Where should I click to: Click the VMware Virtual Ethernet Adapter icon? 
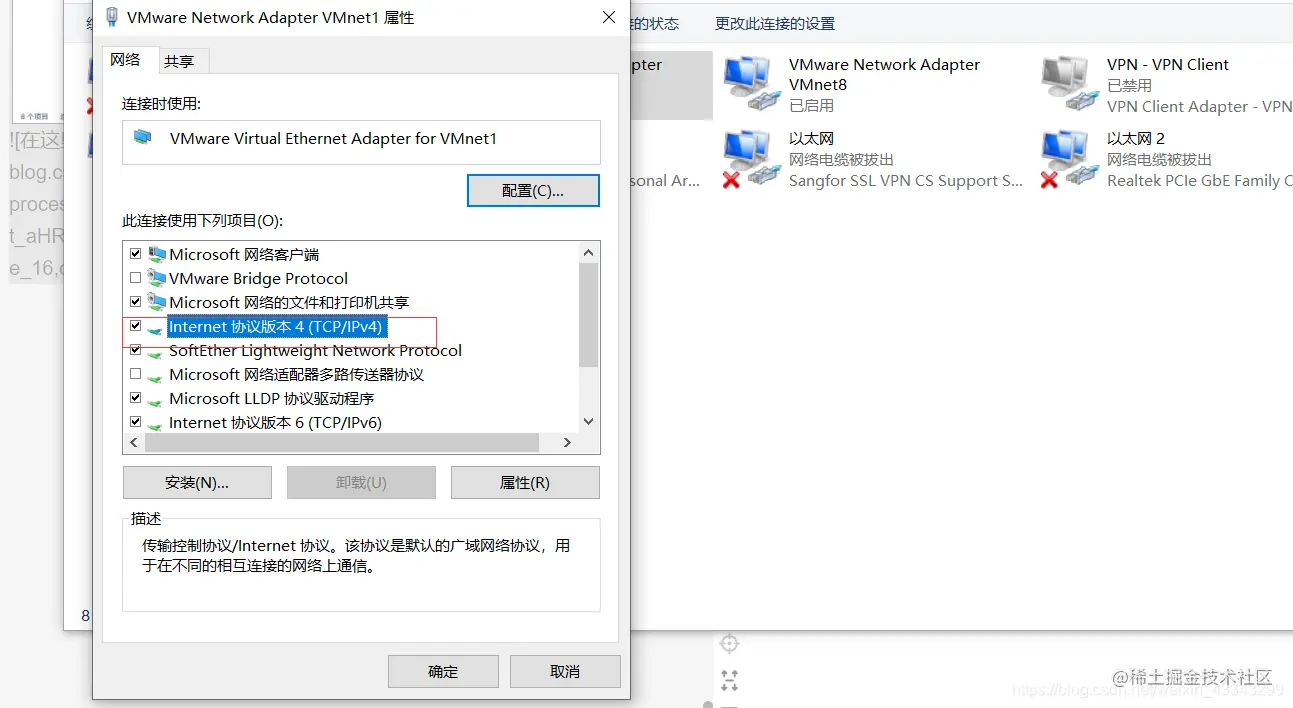click(x=143, y=137)
